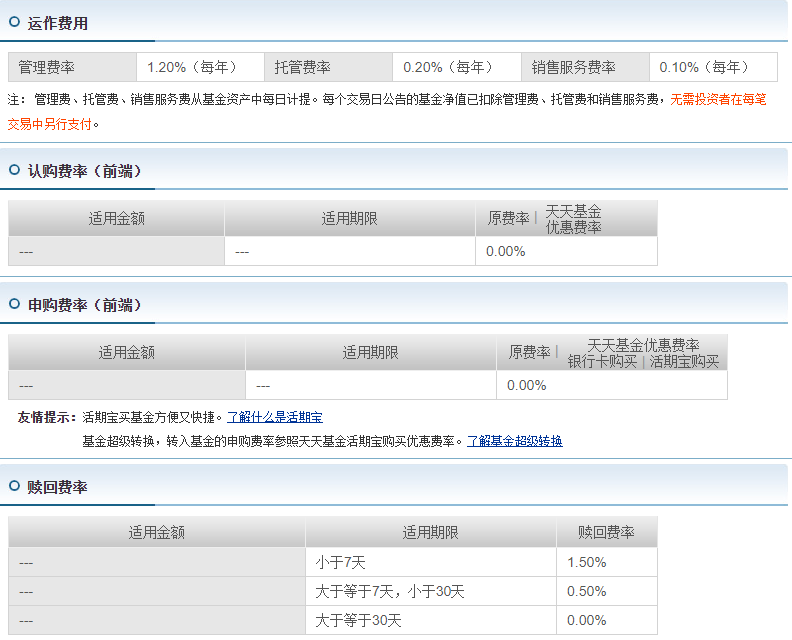Select the 1.20%（每年） management fee value
Viewport: 792px width, 640px height.
pos(201,67)
